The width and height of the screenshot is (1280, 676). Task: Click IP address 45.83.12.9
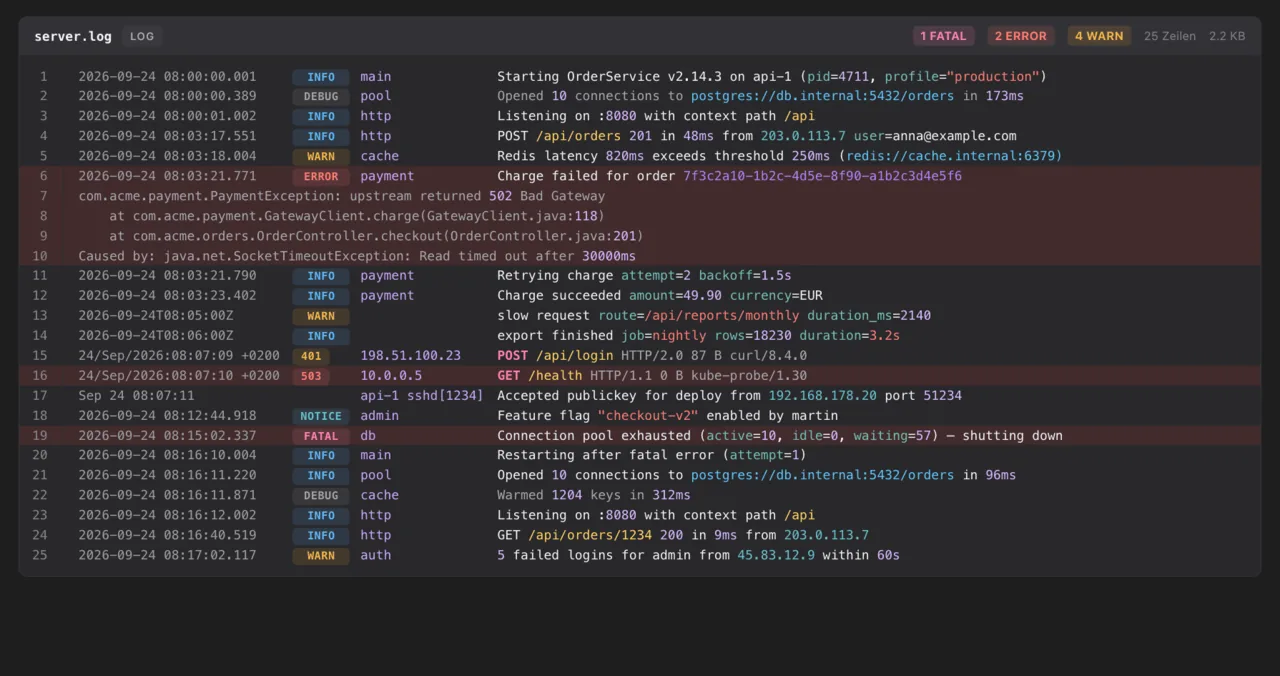point(776,555)
